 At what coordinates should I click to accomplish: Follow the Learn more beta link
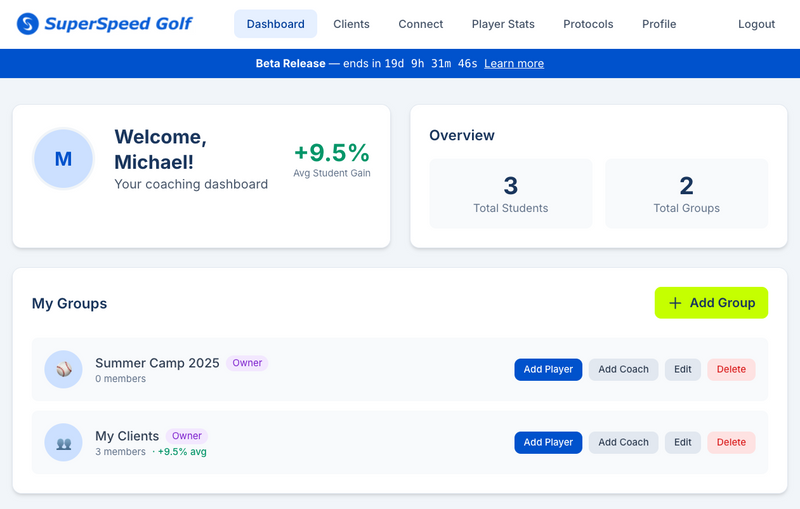[514, 63]
